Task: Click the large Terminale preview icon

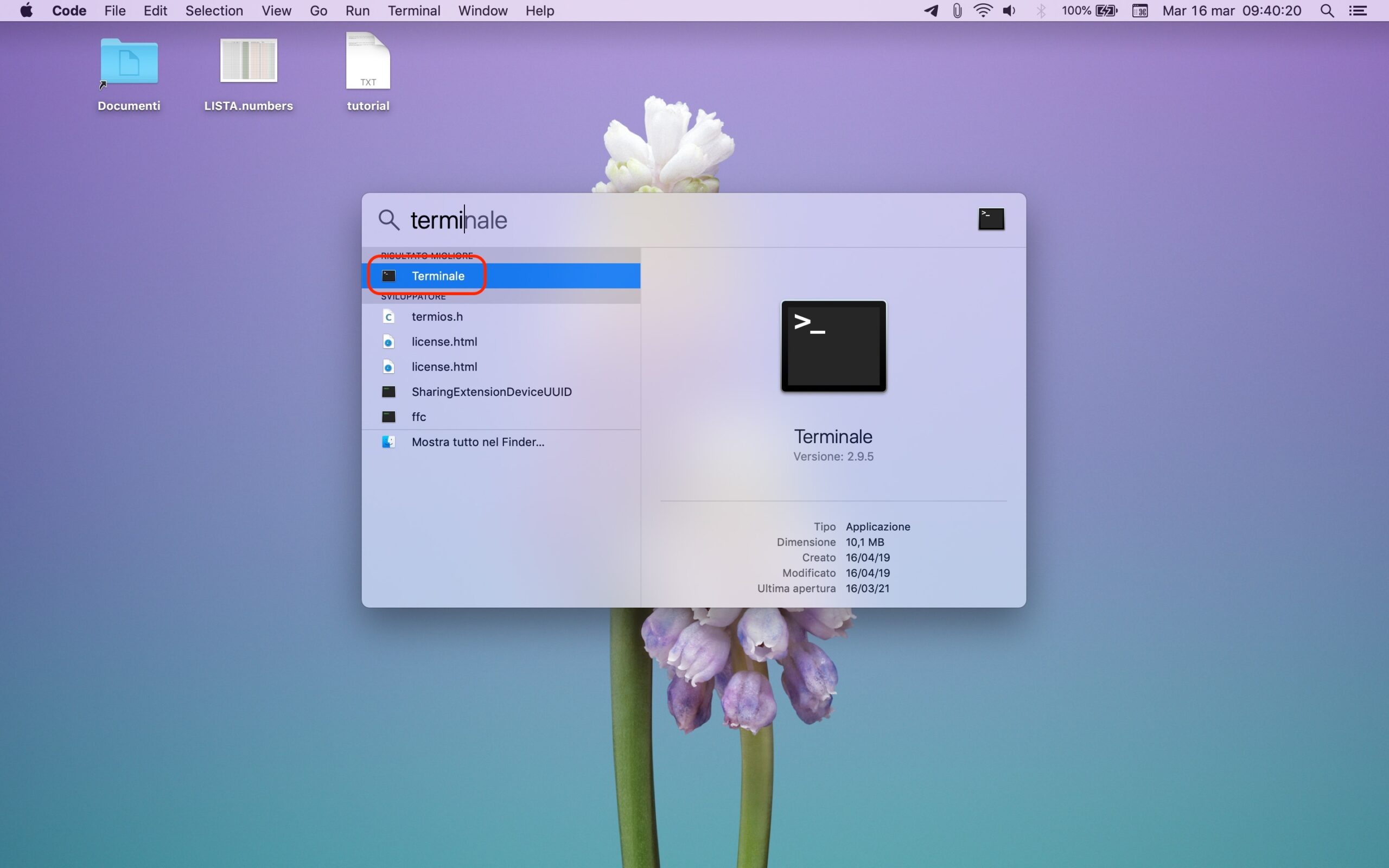Action: tap(833, 346)
